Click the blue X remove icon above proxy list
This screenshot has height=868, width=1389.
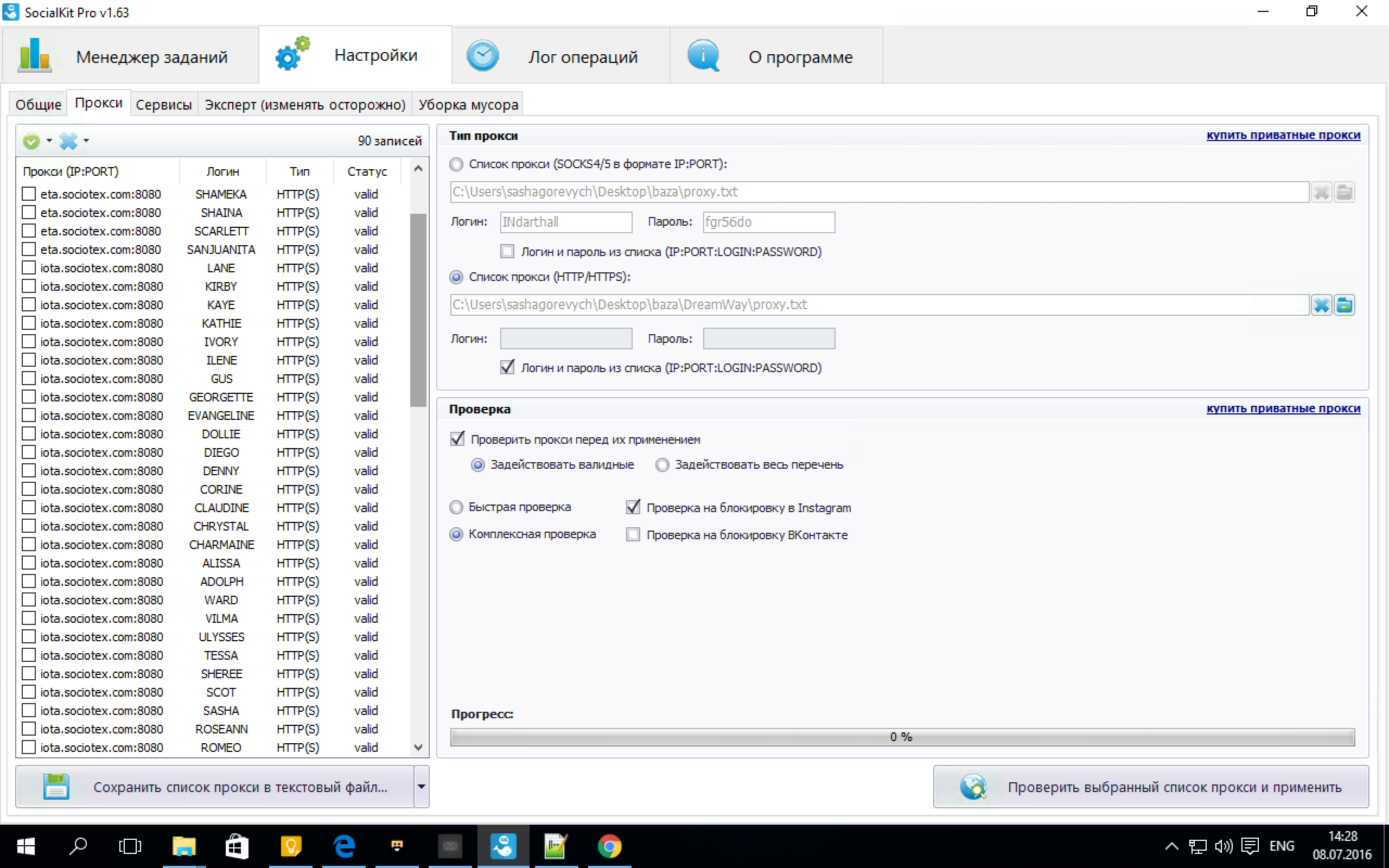tap(68, 141)
